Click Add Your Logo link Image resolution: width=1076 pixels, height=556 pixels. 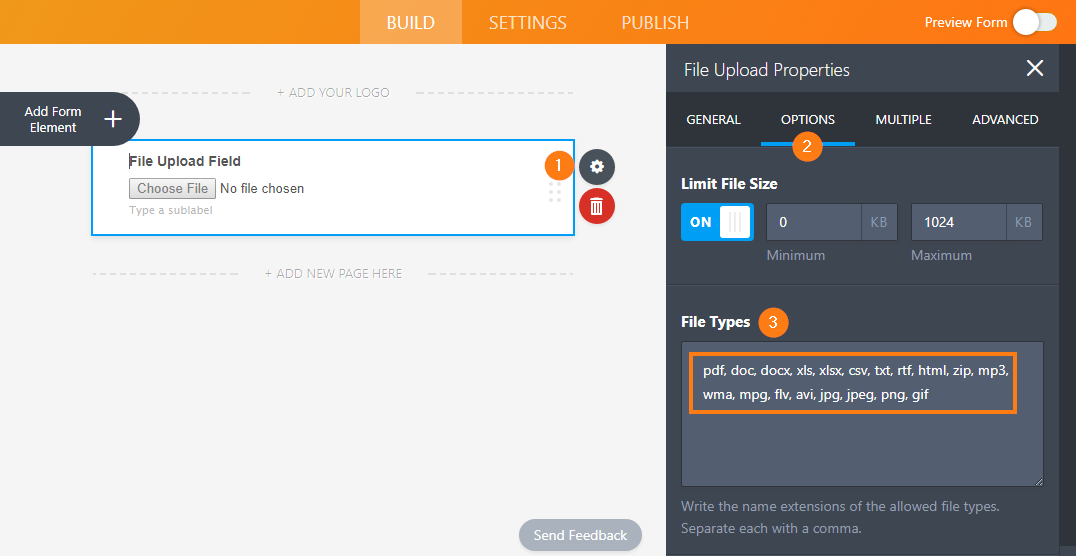333,93
